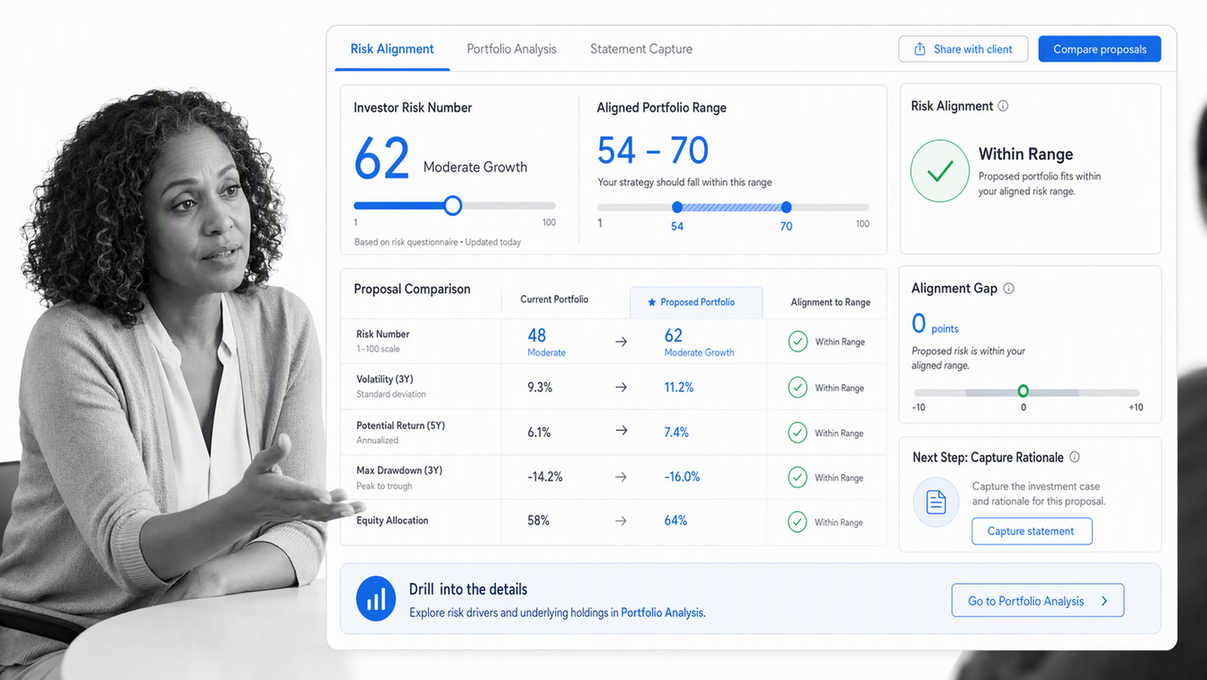Click the current equity allocation 58%
The height and width of the screenshot is (680, 1207).
click(538, 521)
